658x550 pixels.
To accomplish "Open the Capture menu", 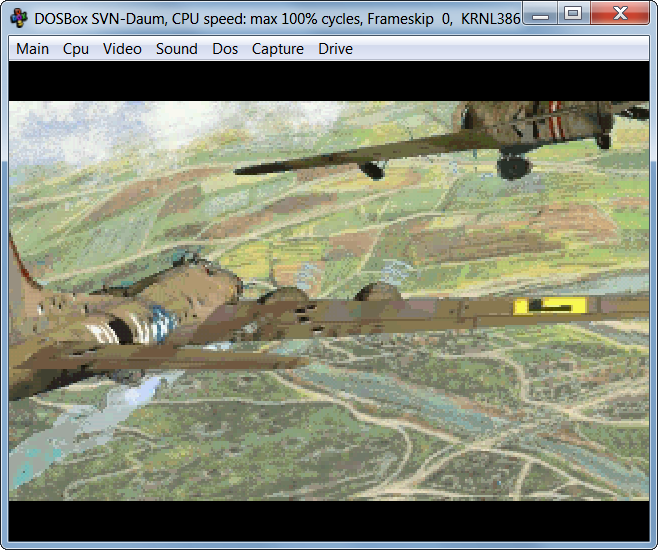I will click(277, 48).
